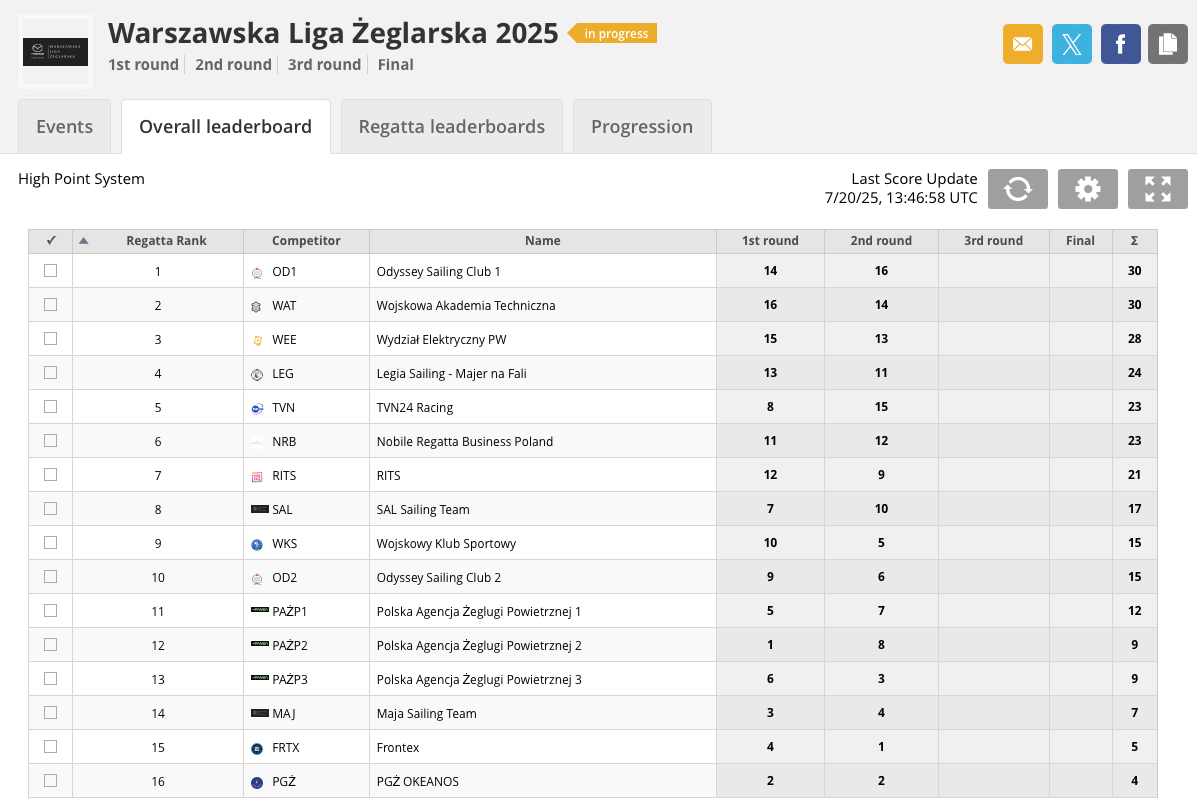Viewport: 1197px width, 808px height.
Task: Share on X (Twitter) icon
Action: (x=1071, y=44)
